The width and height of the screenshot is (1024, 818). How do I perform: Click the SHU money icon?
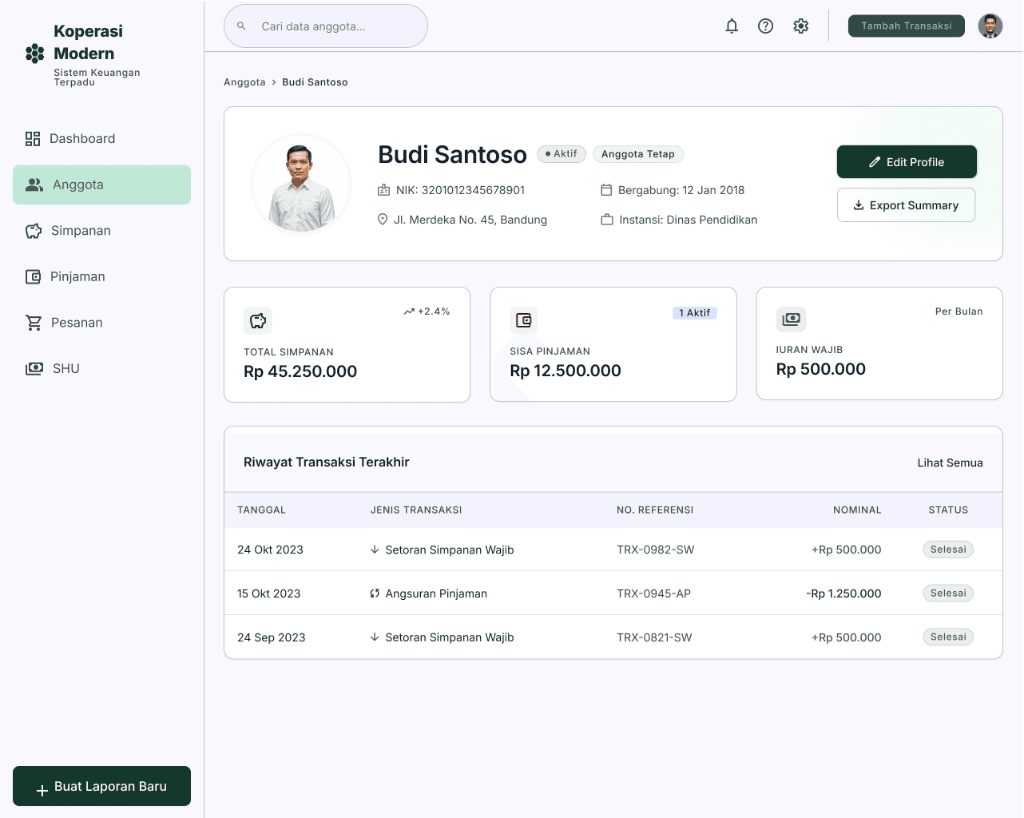pyautogui.click(x=34, y=369)
